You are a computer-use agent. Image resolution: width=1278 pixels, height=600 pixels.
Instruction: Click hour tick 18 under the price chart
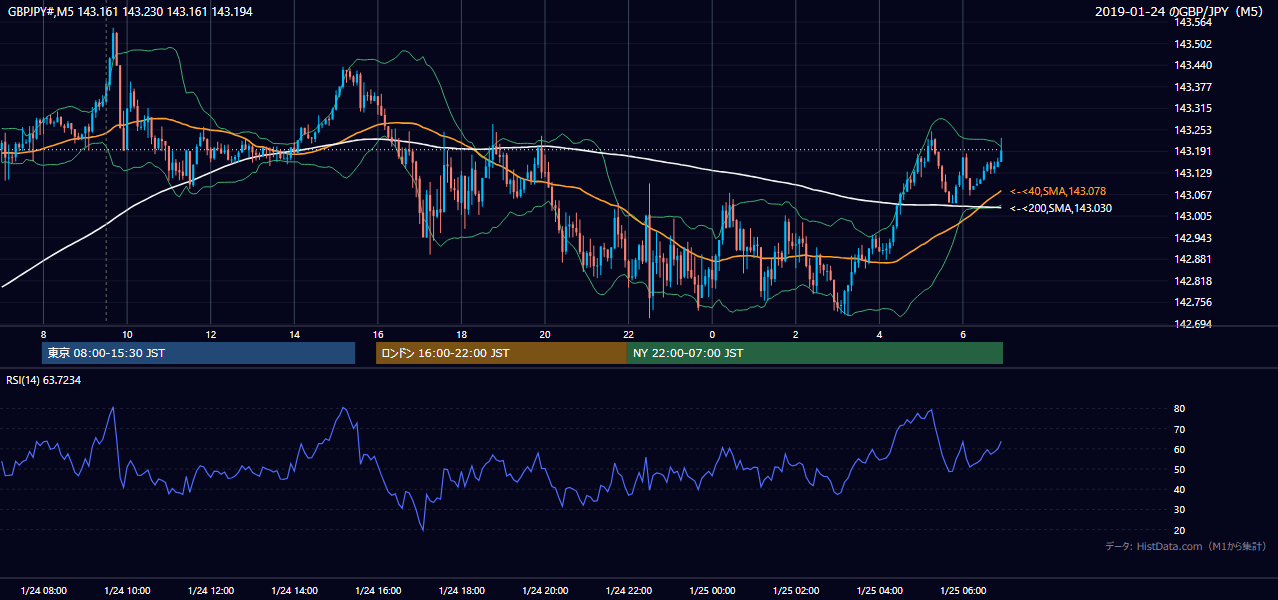[462, 334]
